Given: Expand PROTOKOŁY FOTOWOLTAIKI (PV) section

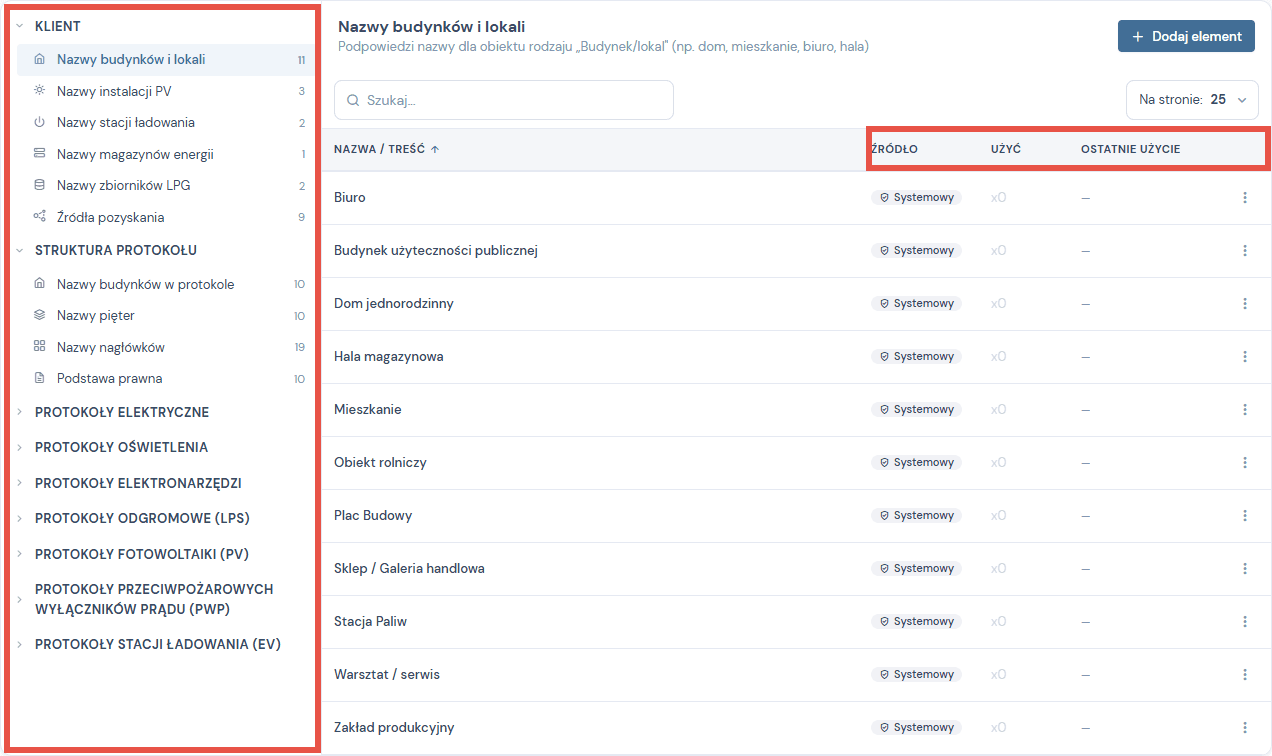Looking at the screenshot, I should (19, 554).
